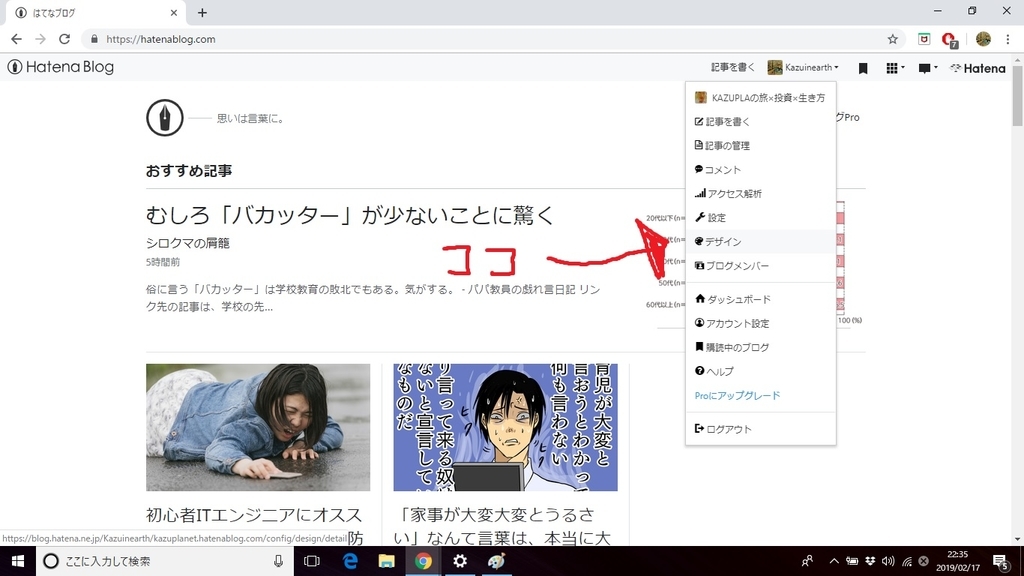Viewport: 1024px width, 576px height.
Task: Open thumbnail of woman fallen on road
Action: tap(258, 427)
